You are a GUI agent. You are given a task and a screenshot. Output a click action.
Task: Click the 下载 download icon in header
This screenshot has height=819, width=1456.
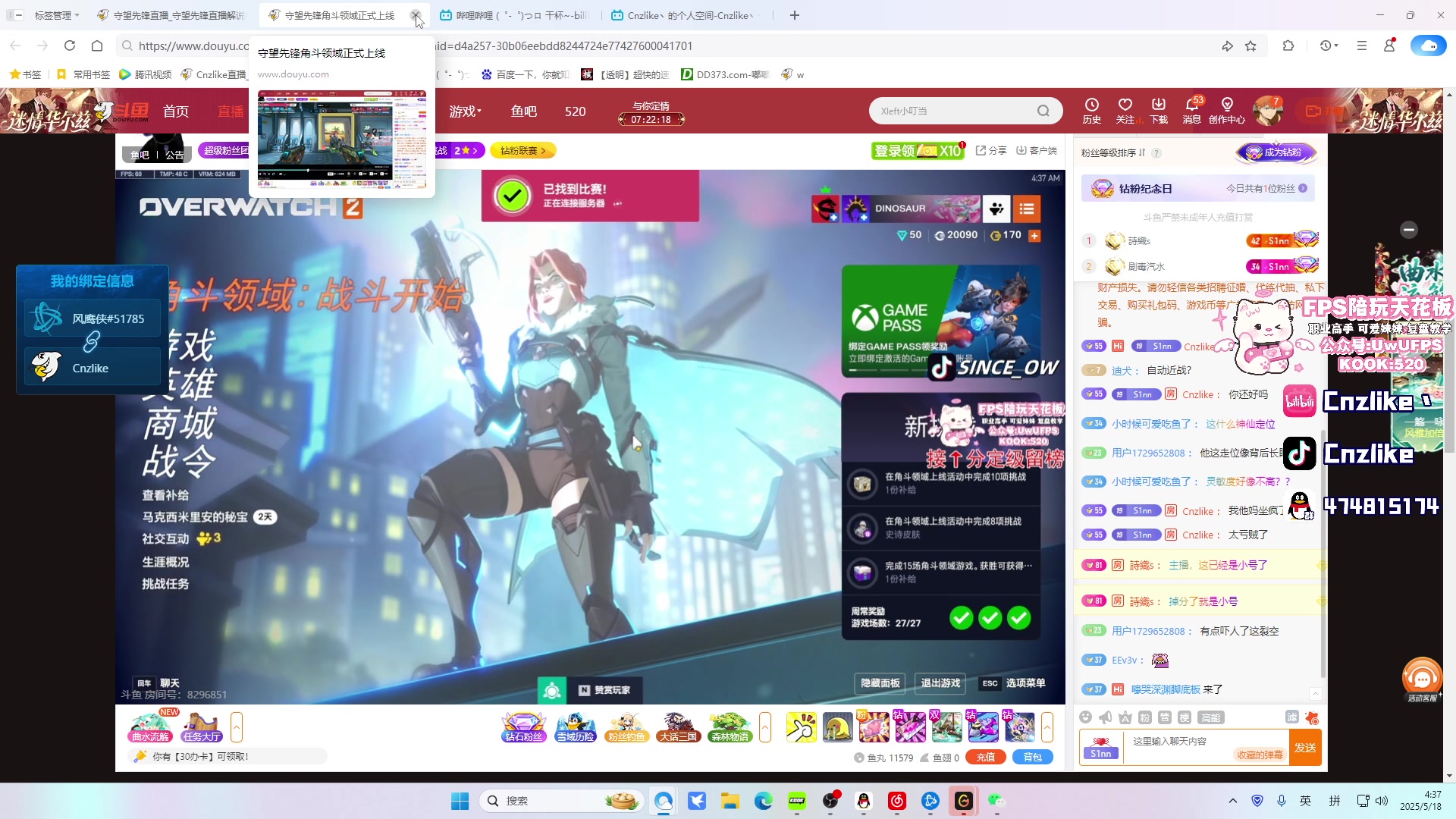1159,110
